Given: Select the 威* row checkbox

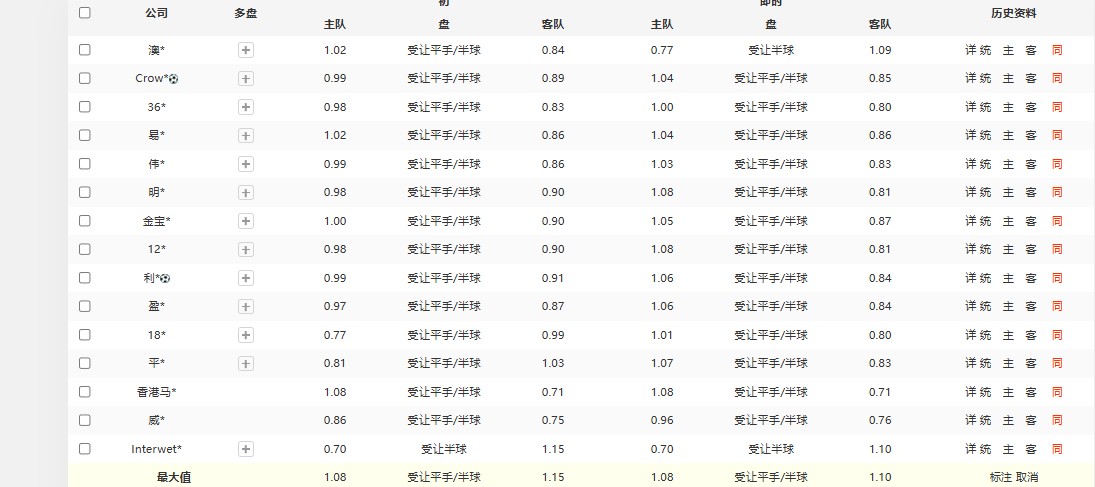Looking at the screenshot, I should (84, 420).
